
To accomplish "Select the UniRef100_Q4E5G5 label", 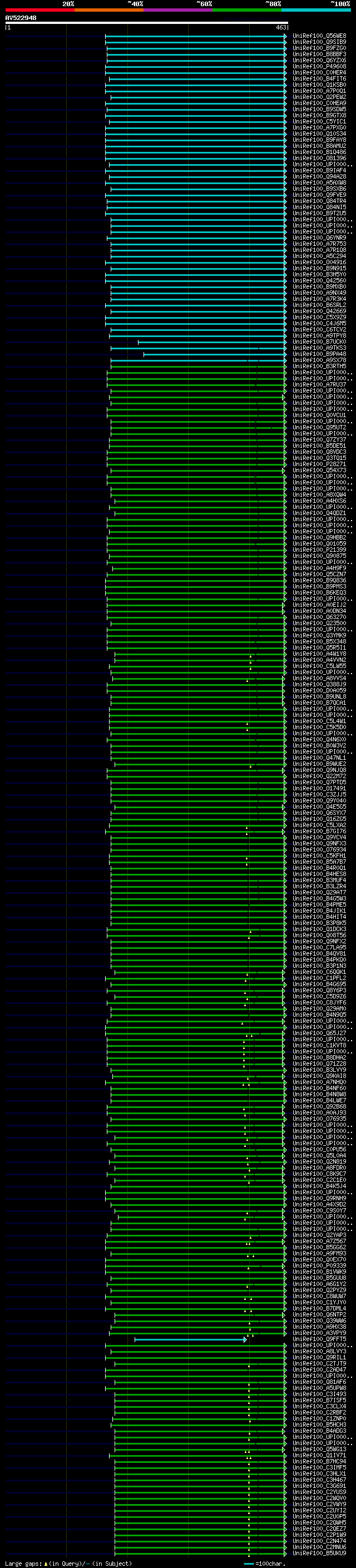I will (x=319, y=807).
